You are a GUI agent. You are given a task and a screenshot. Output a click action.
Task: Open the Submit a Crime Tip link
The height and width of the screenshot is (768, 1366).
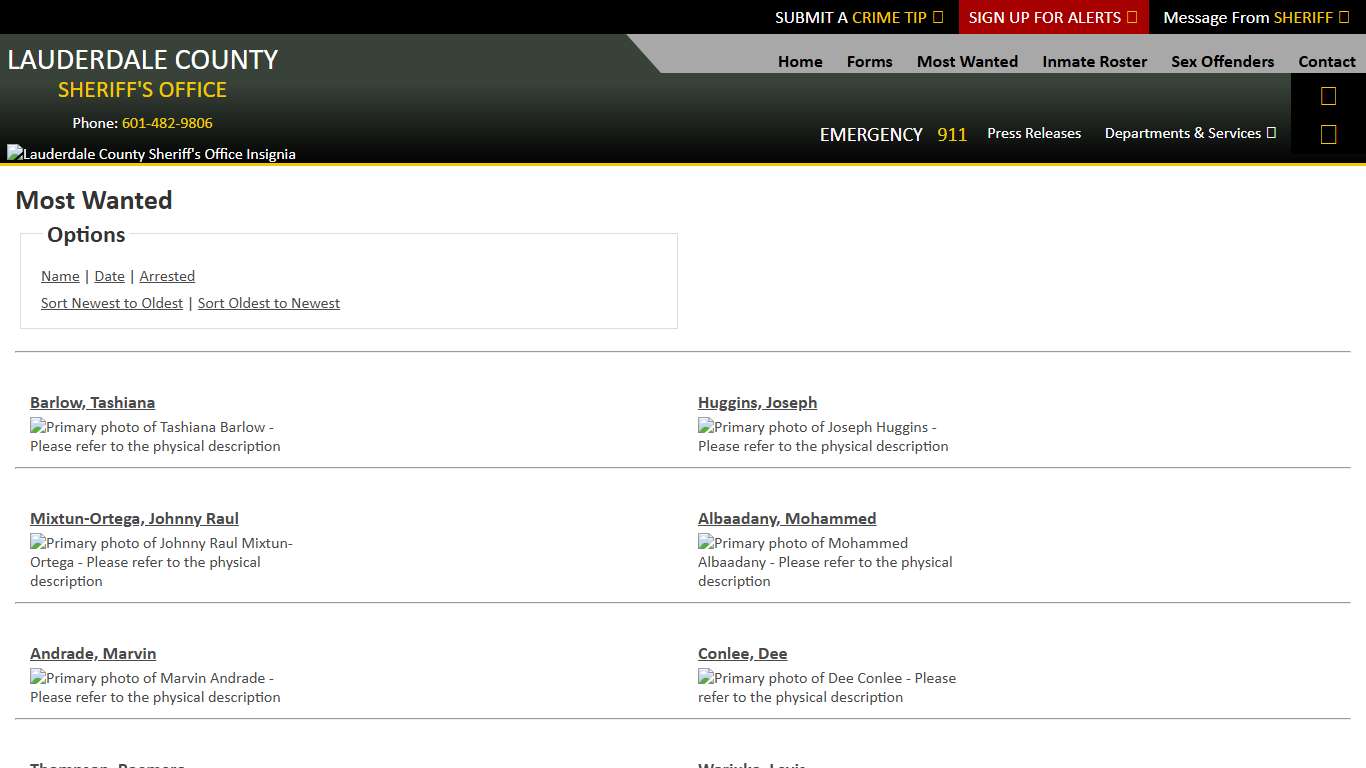858,17
